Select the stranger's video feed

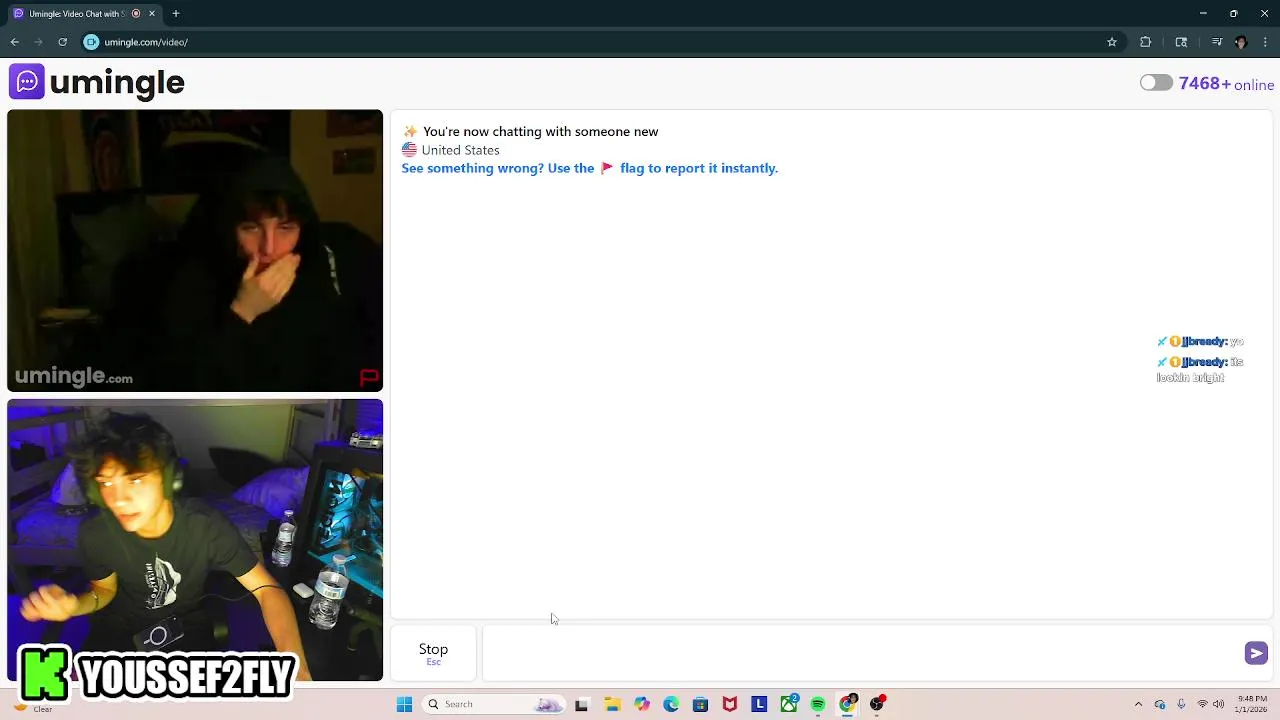[x=195, y=250]
